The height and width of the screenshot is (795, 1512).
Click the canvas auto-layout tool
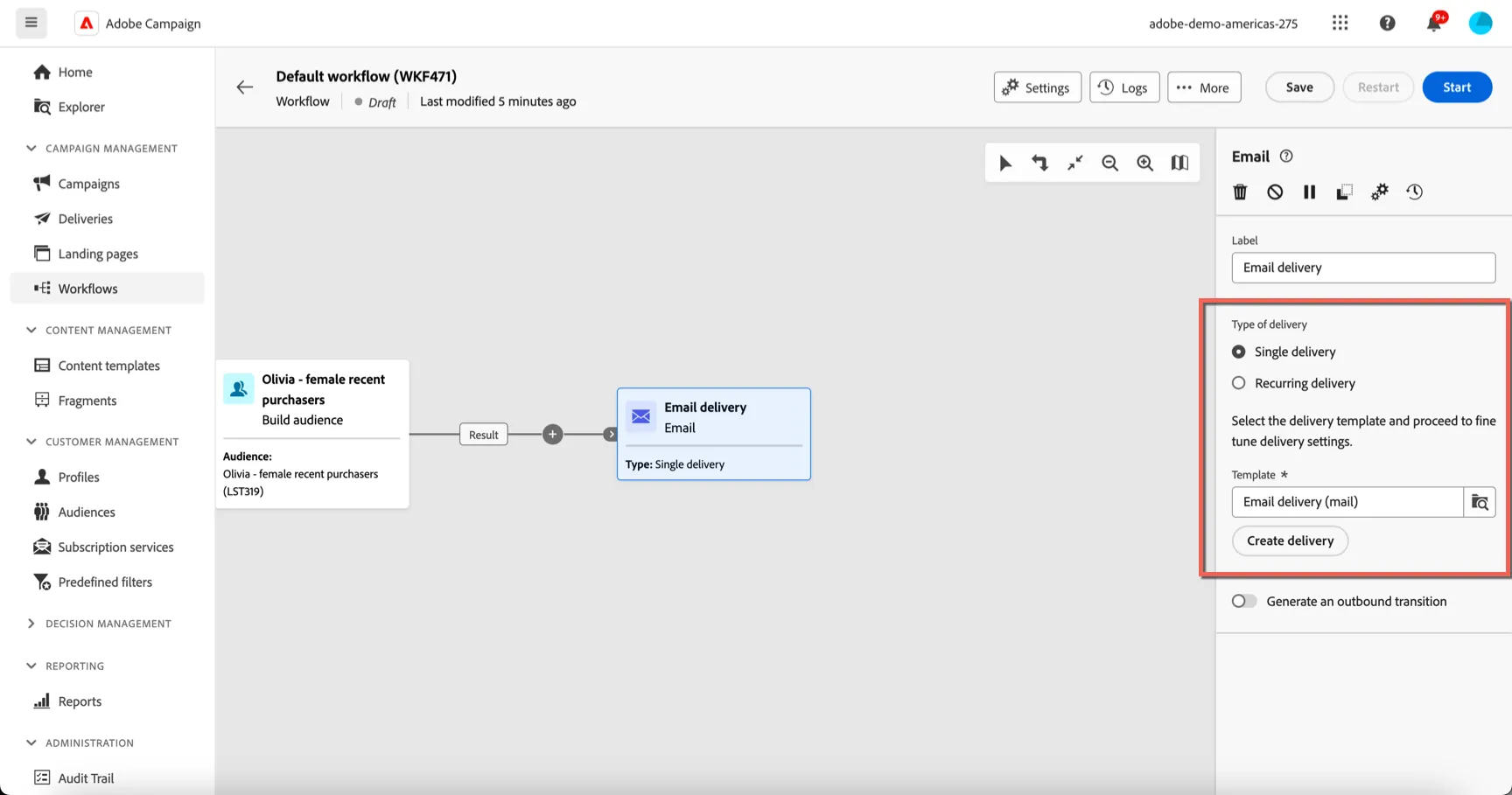pyautogui.click(x=1039, y=163)
